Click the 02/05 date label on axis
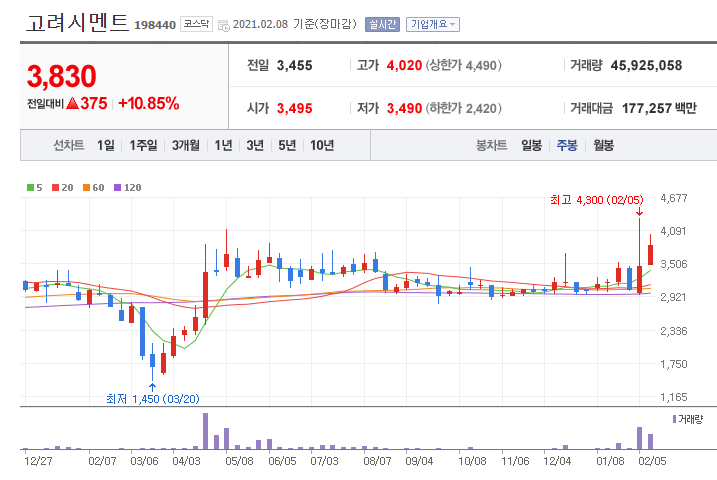 pos(652,461)
